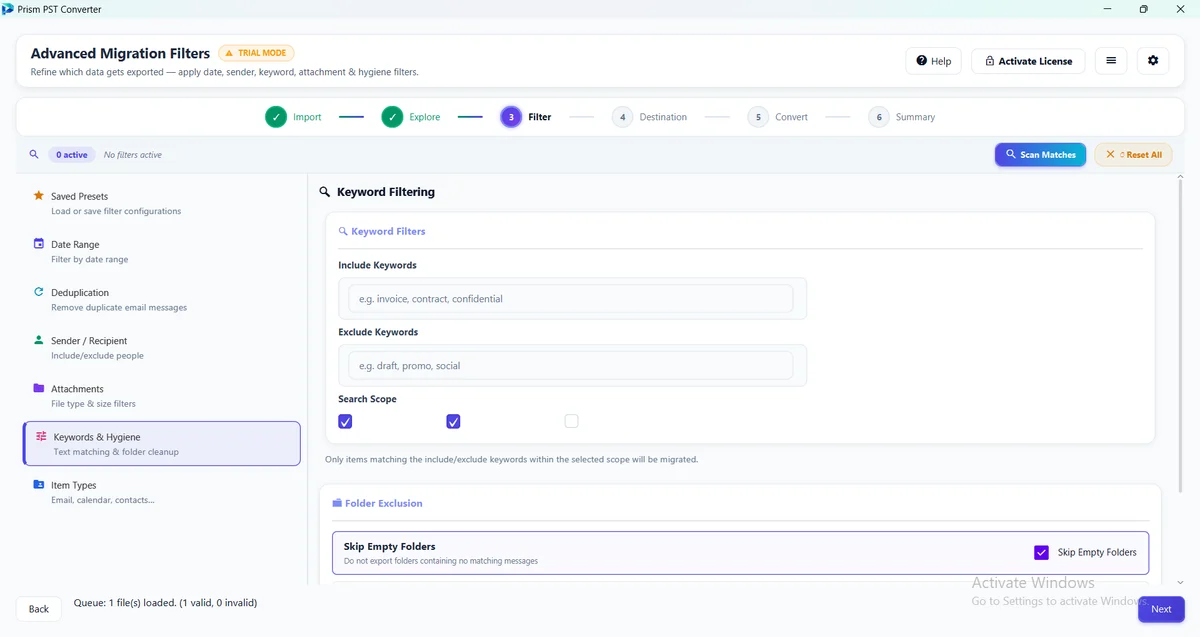This screenshot has height=637, width=1200.
Task: Click the 'Only items matching the include/exclude keywords' note
Action: [x=511, y=460]
